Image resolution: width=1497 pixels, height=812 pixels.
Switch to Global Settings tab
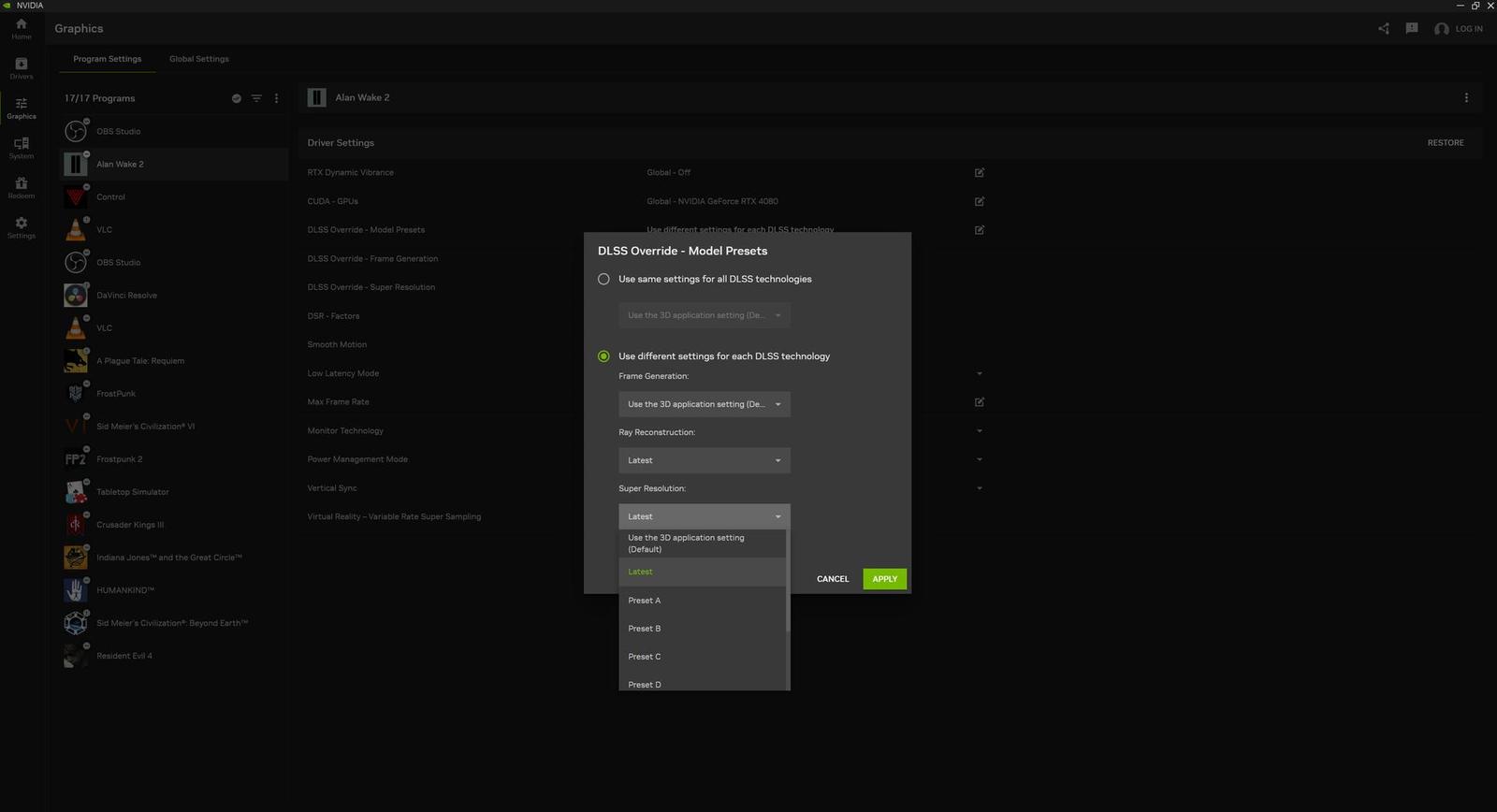pos(198,59)
